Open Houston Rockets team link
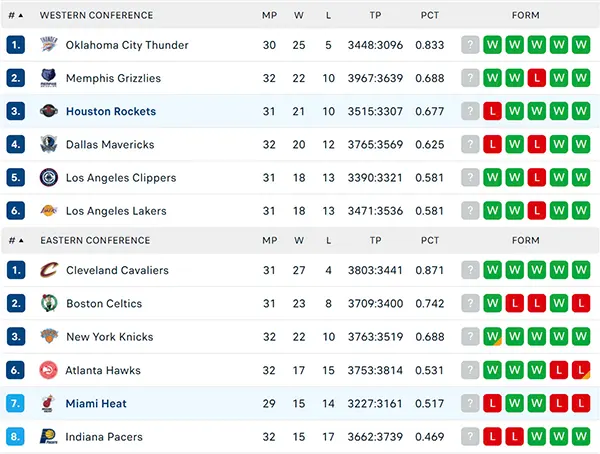The image size is (600, 454). [111, 111]
